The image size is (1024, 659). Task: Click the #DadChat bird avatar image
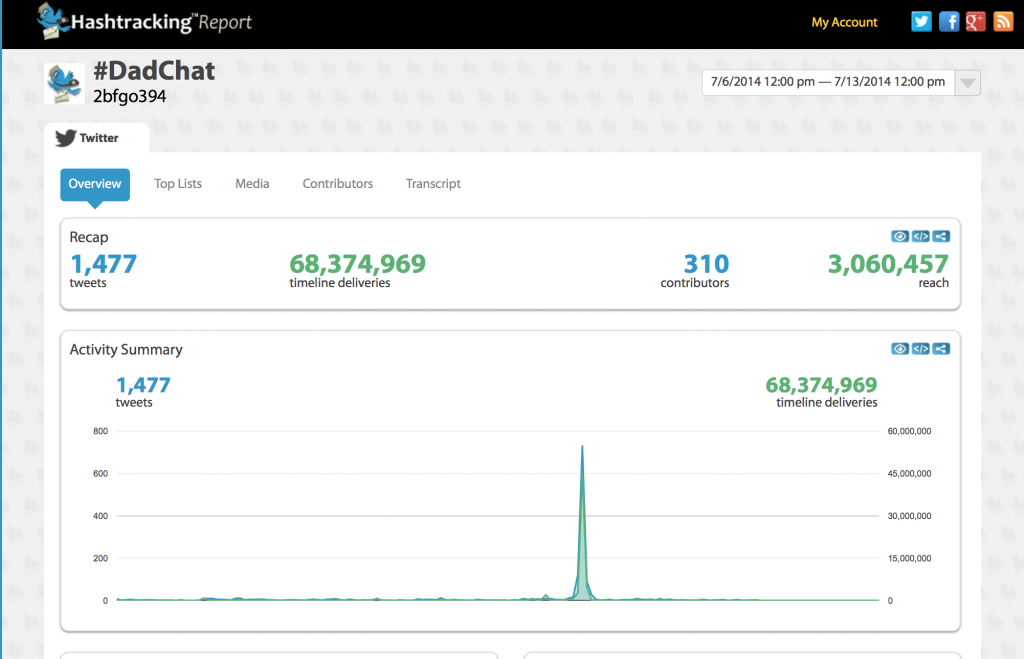coord(64,84)
